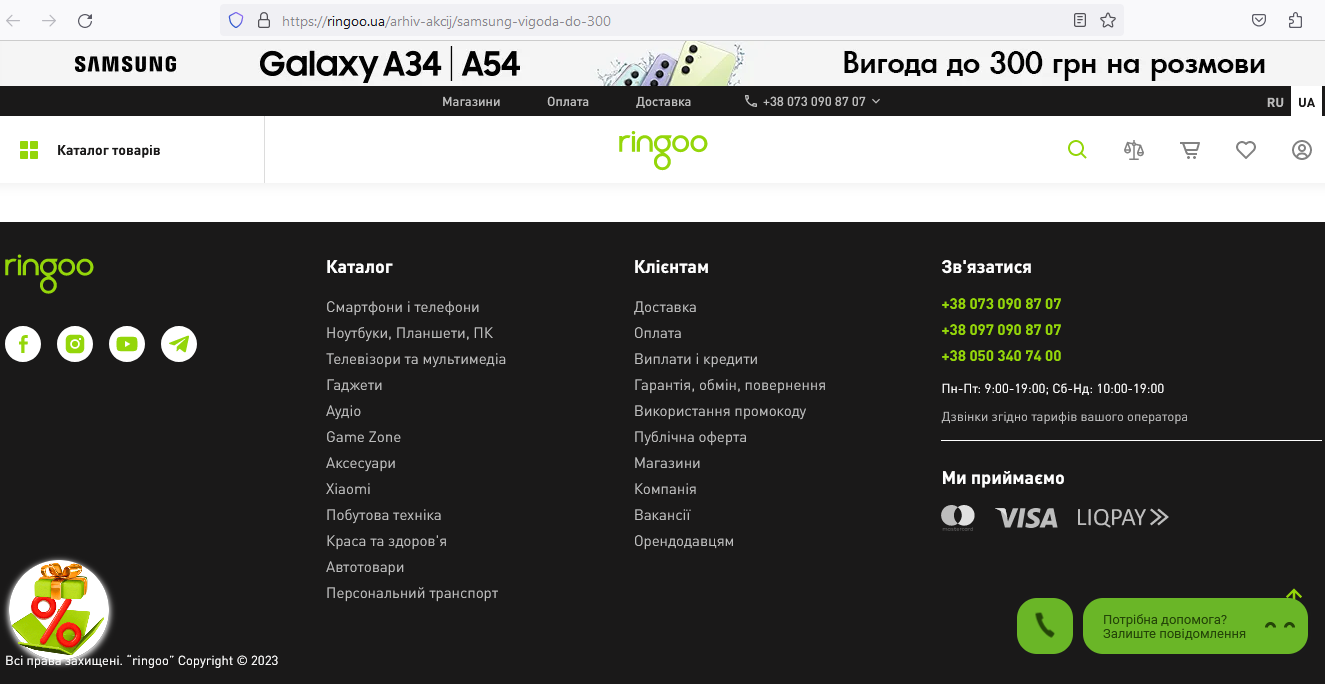Visit ringoo Instagram page icon

pyautogui.click(x=75, y=344)
